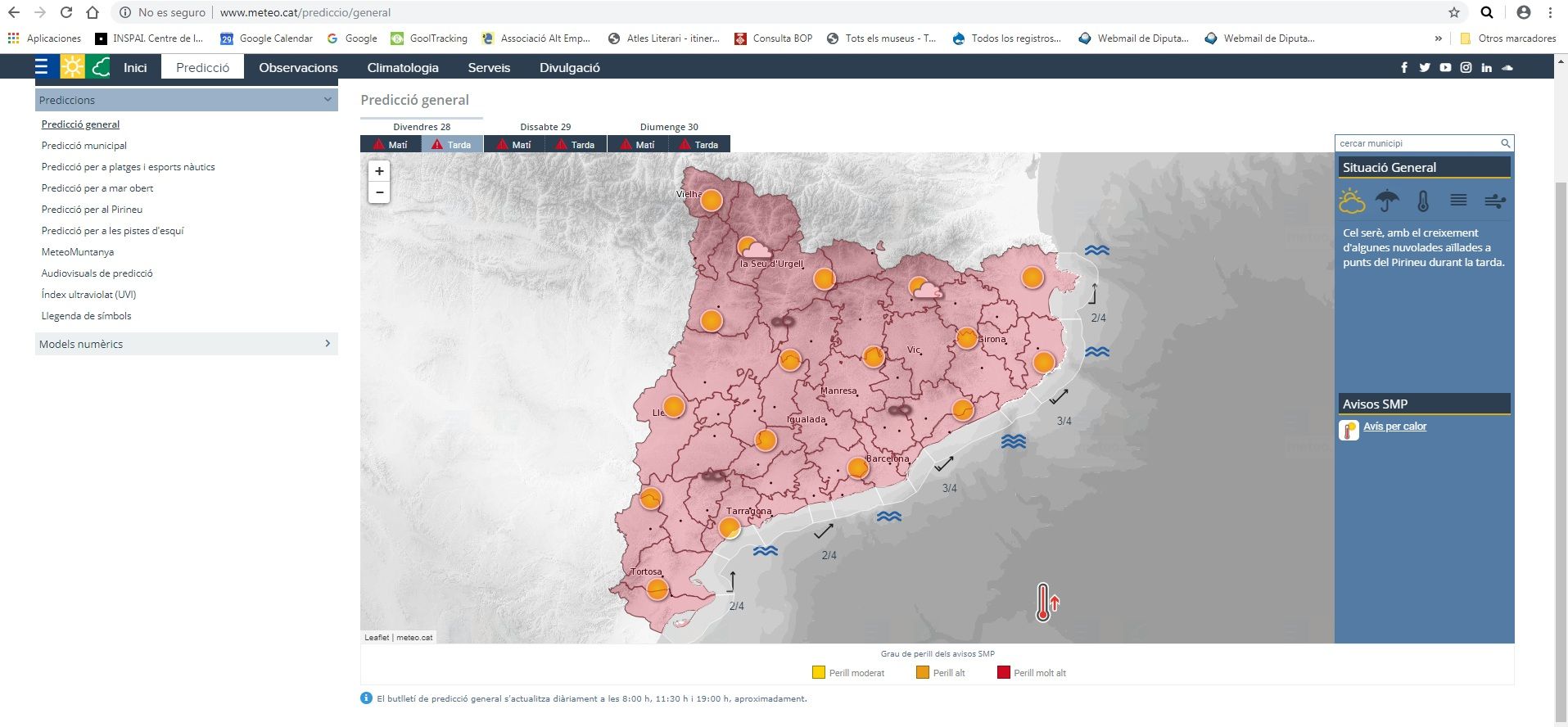
Task: Open the Observacions menu item
Action: click(298, 67)
